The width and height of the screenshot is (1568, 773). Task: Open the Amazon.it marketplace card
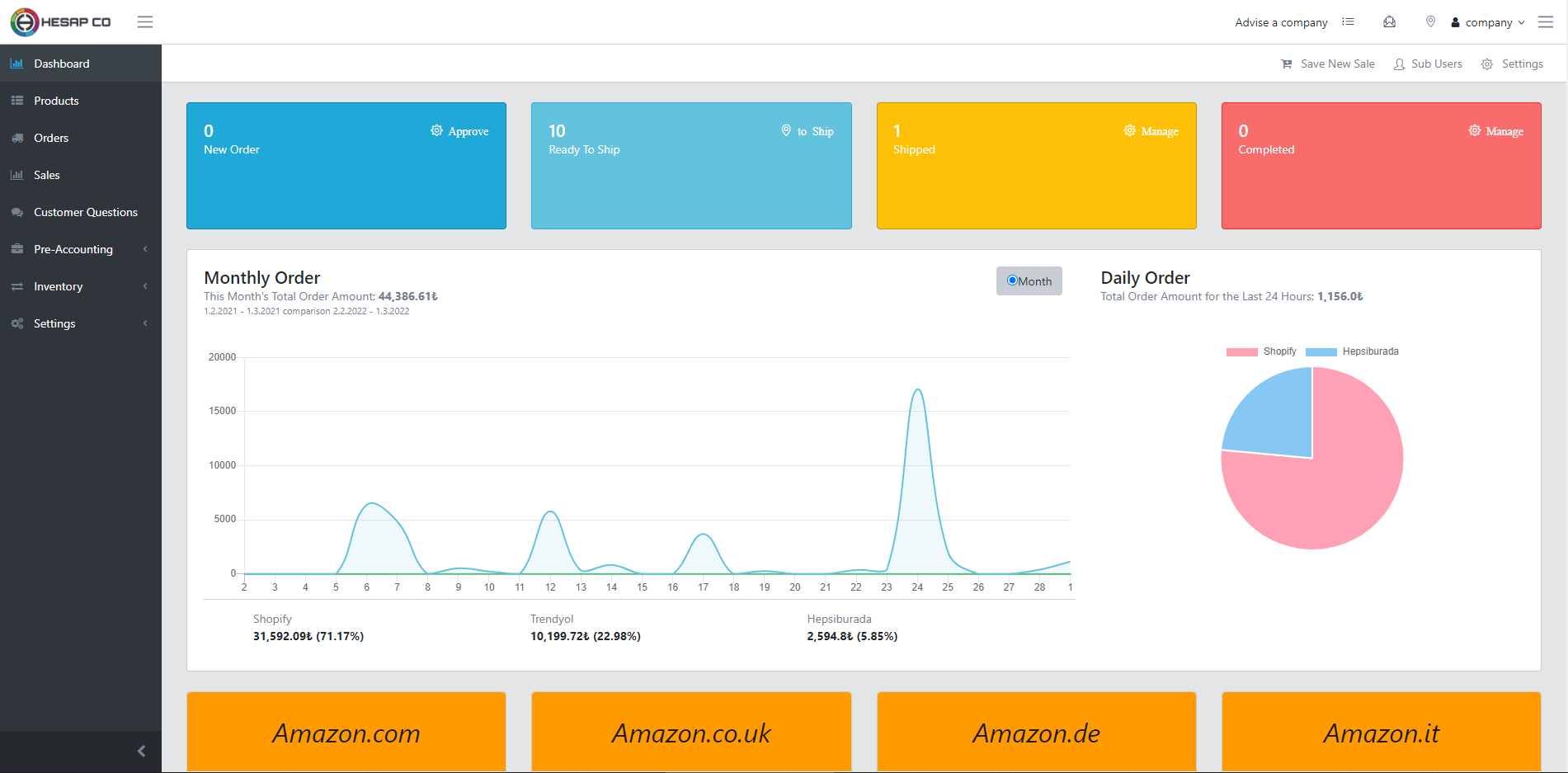coord(1382,733)
